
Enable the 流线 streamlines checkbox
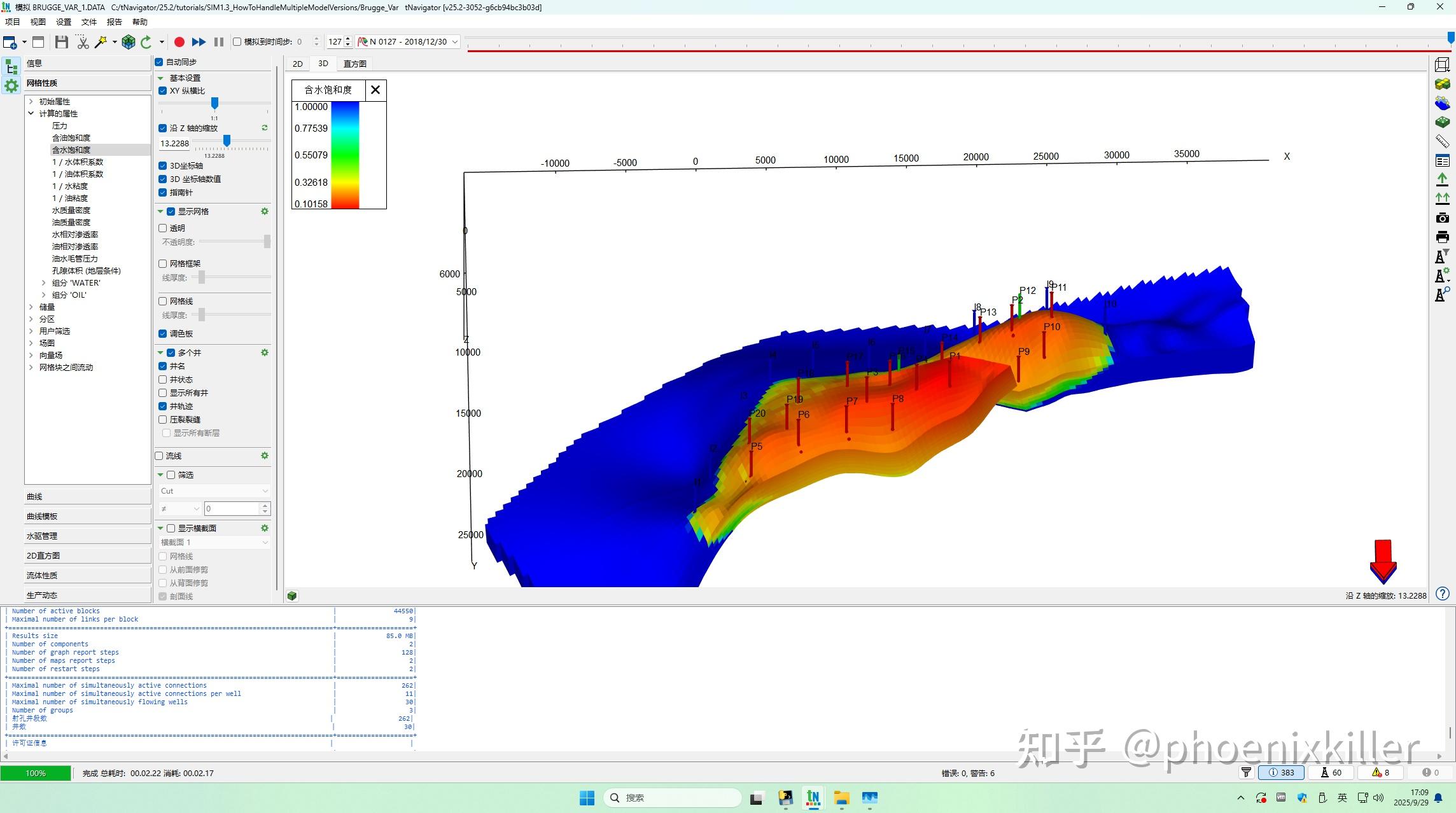159,455
